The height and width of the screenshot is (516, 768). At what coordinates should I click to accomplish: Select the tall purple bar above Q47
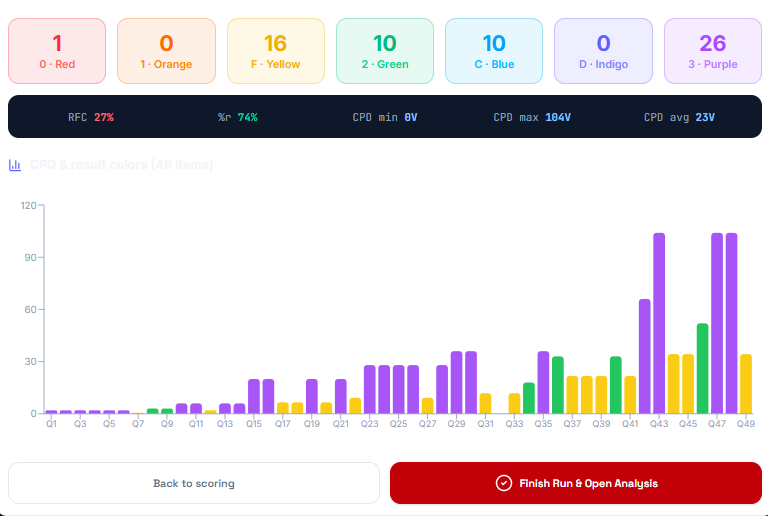tap(717, 323)
